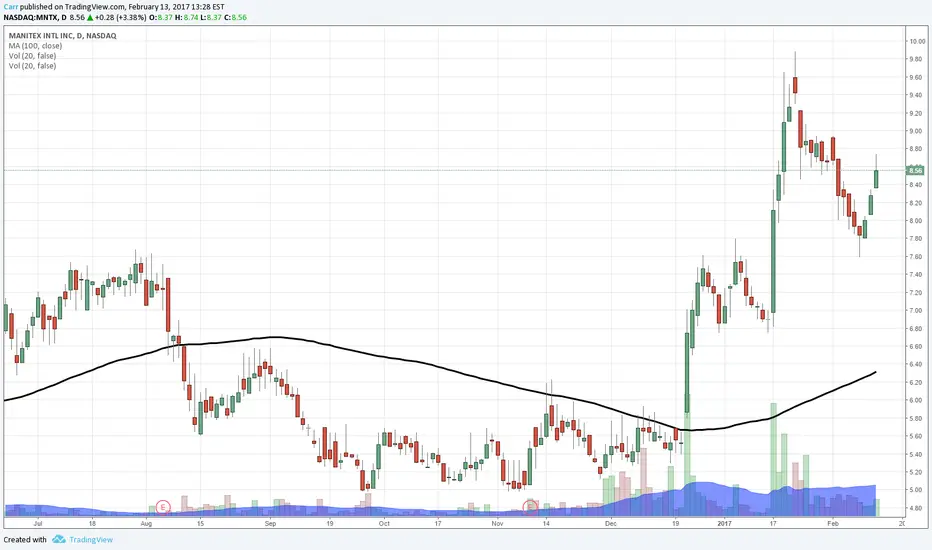Click the Feb date axis label
The width and height of the screenshot is (932, 550).
(833, 524)
